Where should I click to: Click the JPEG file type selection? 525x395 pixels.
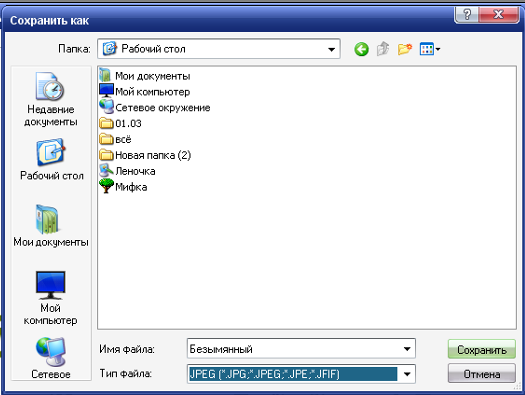pyautogui.click(x=293, y=374)
